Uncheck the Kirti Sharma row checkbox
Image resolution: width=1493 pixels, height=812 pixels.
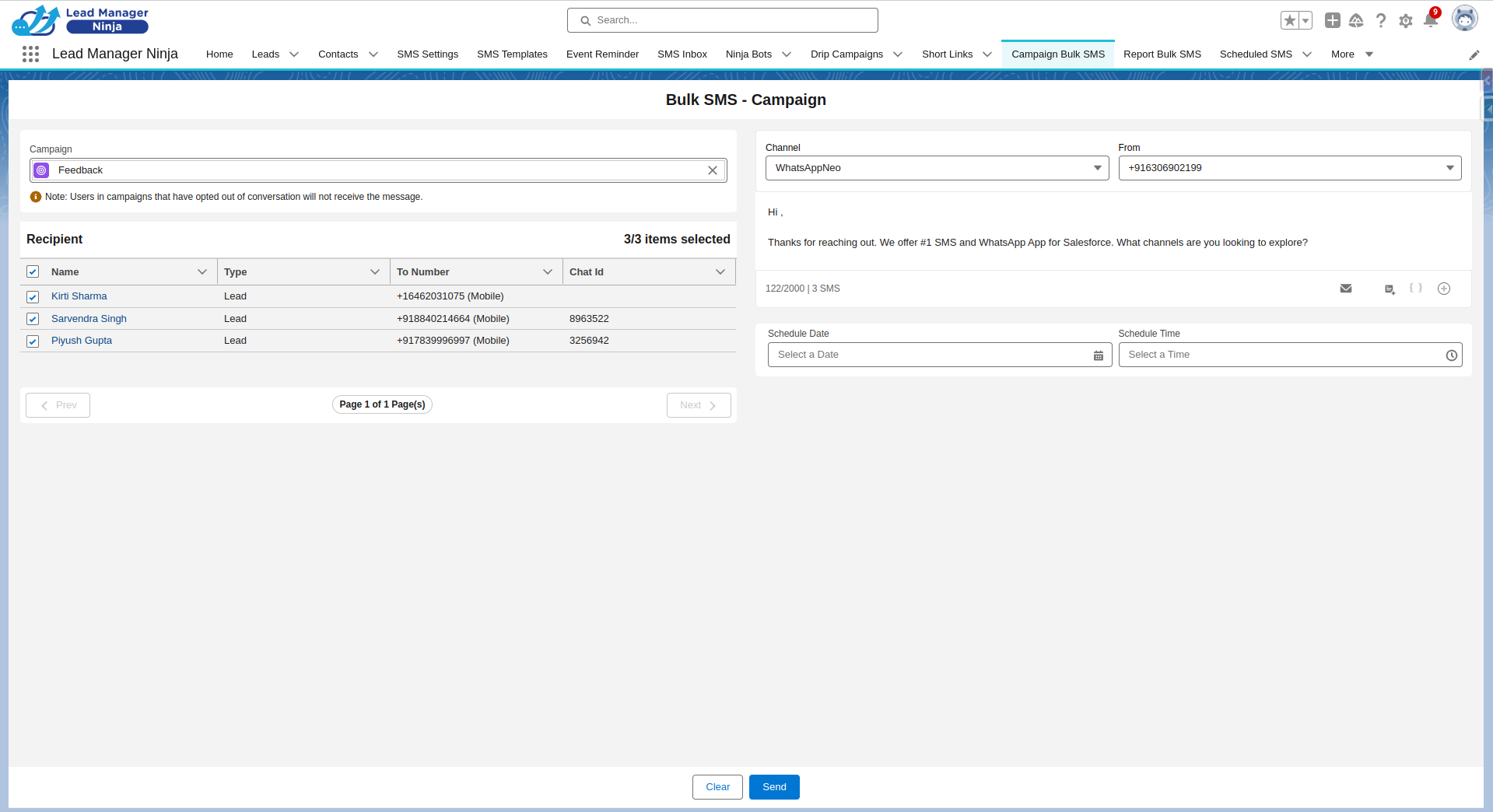tap(33, 297)
